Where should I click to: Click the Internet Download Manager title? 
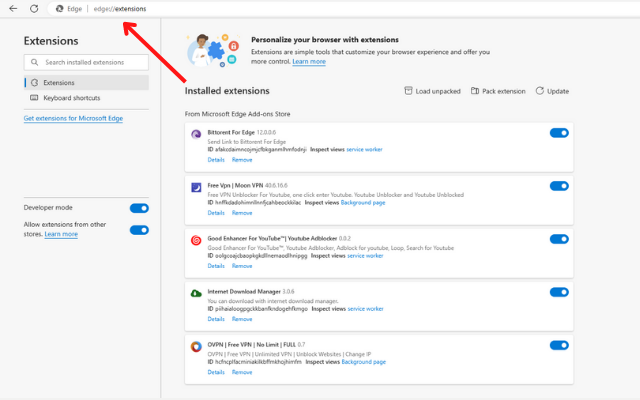244,291
